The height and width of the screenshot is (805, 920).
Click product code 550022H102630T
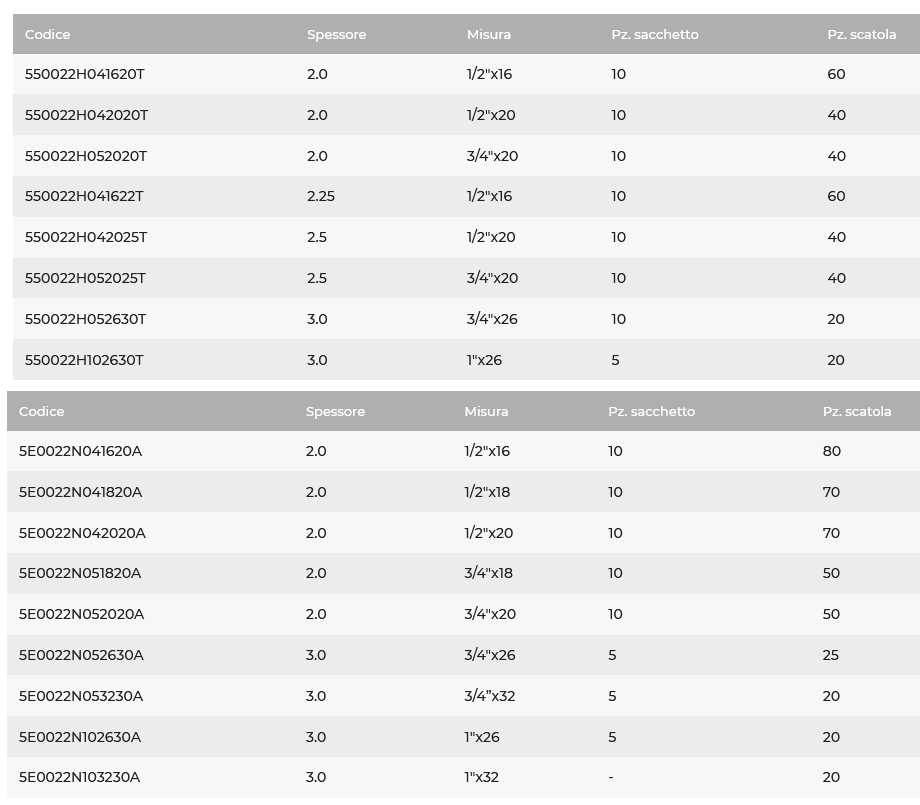84,360
